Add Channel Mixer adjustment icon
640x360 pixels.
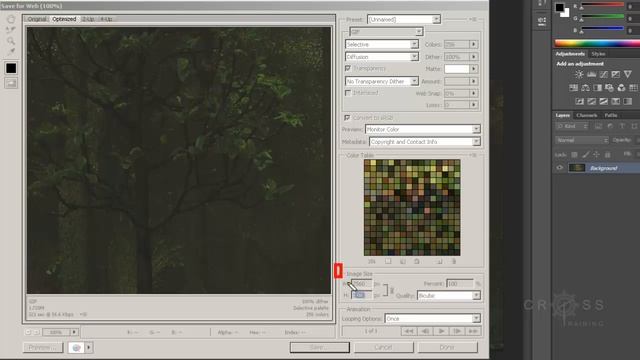tap(621, 88)
